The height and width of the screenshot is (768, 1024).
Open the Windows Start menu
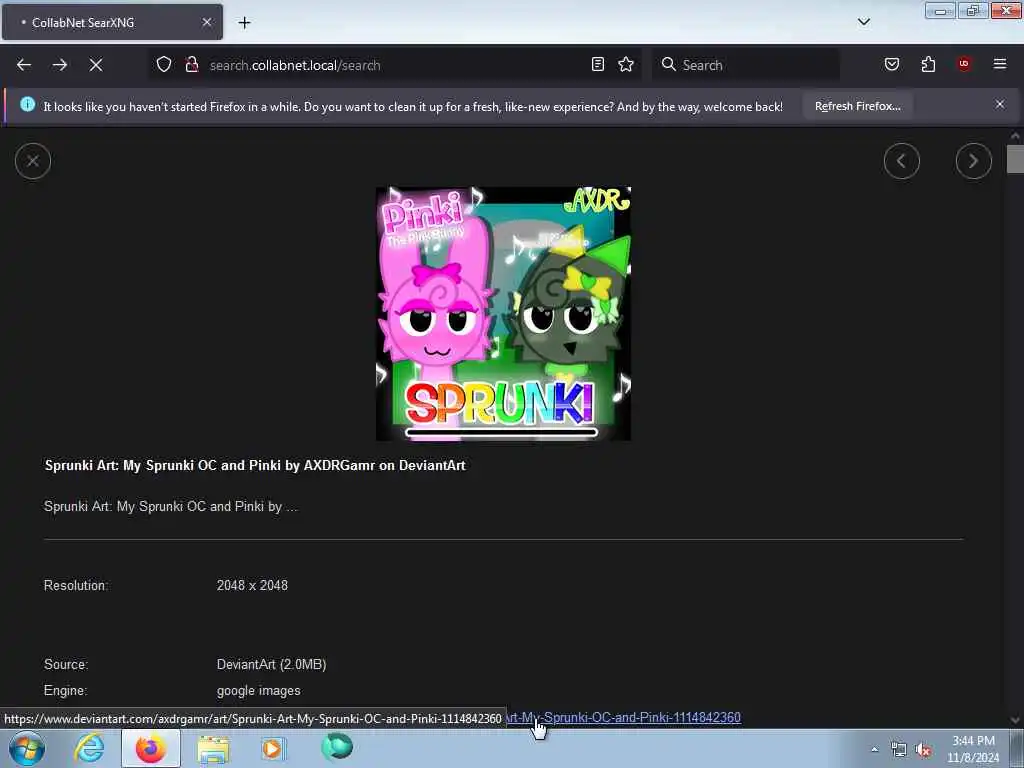pyautogui.click(x=27, y=748)
